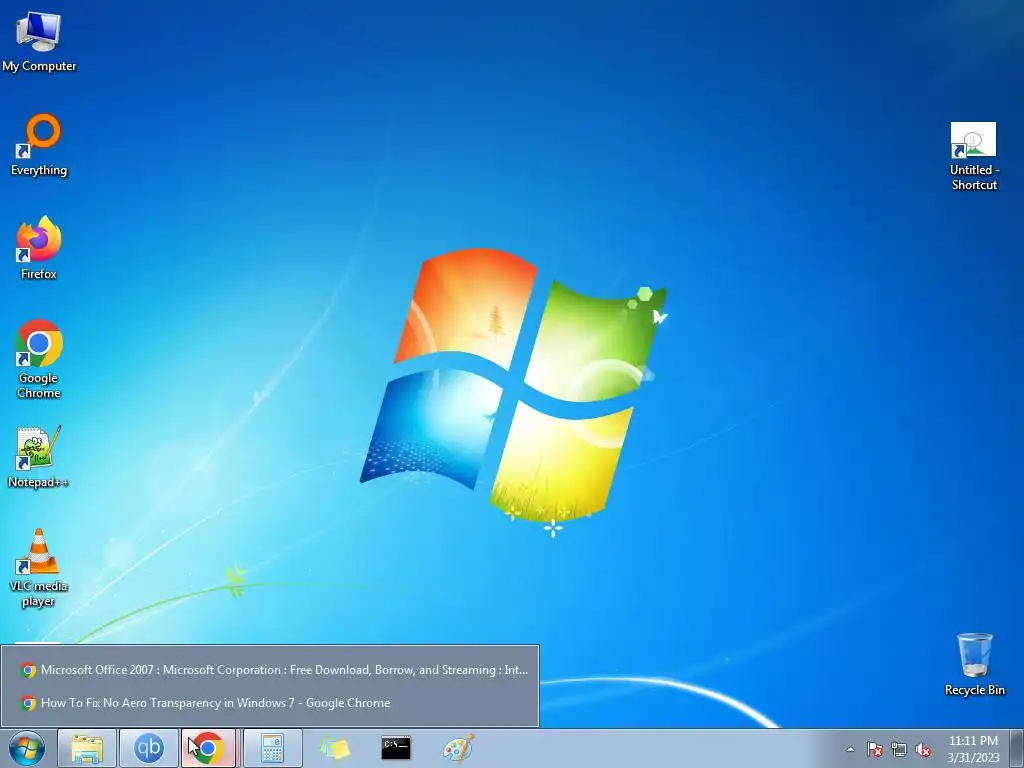Image resolution: width=1024 pixels, height=768 pixels.
Task: Select the Recycle Bin icon
Action: point(974,664)
